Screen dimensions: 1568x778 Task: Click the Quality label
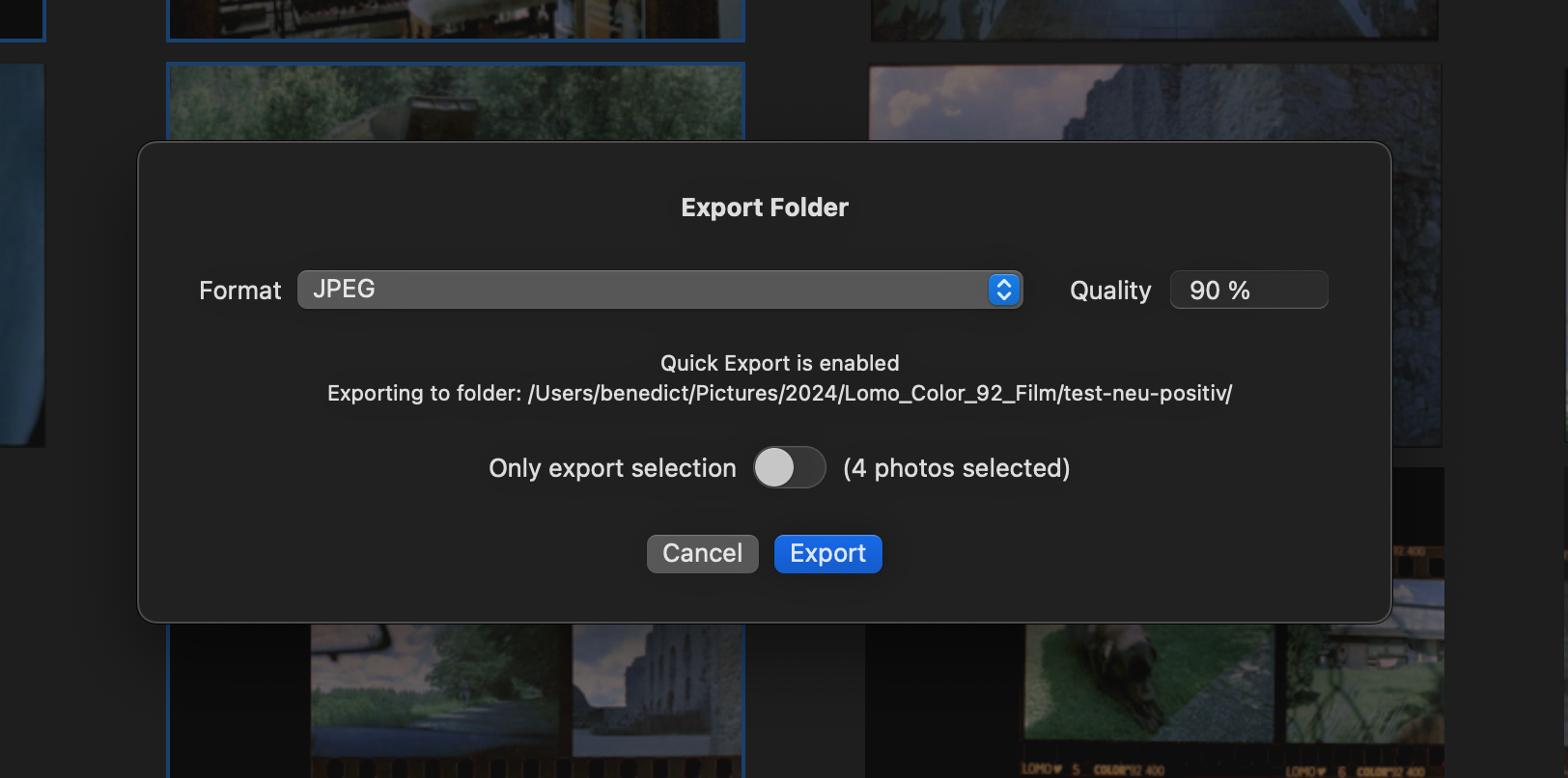coord(1110,291)
